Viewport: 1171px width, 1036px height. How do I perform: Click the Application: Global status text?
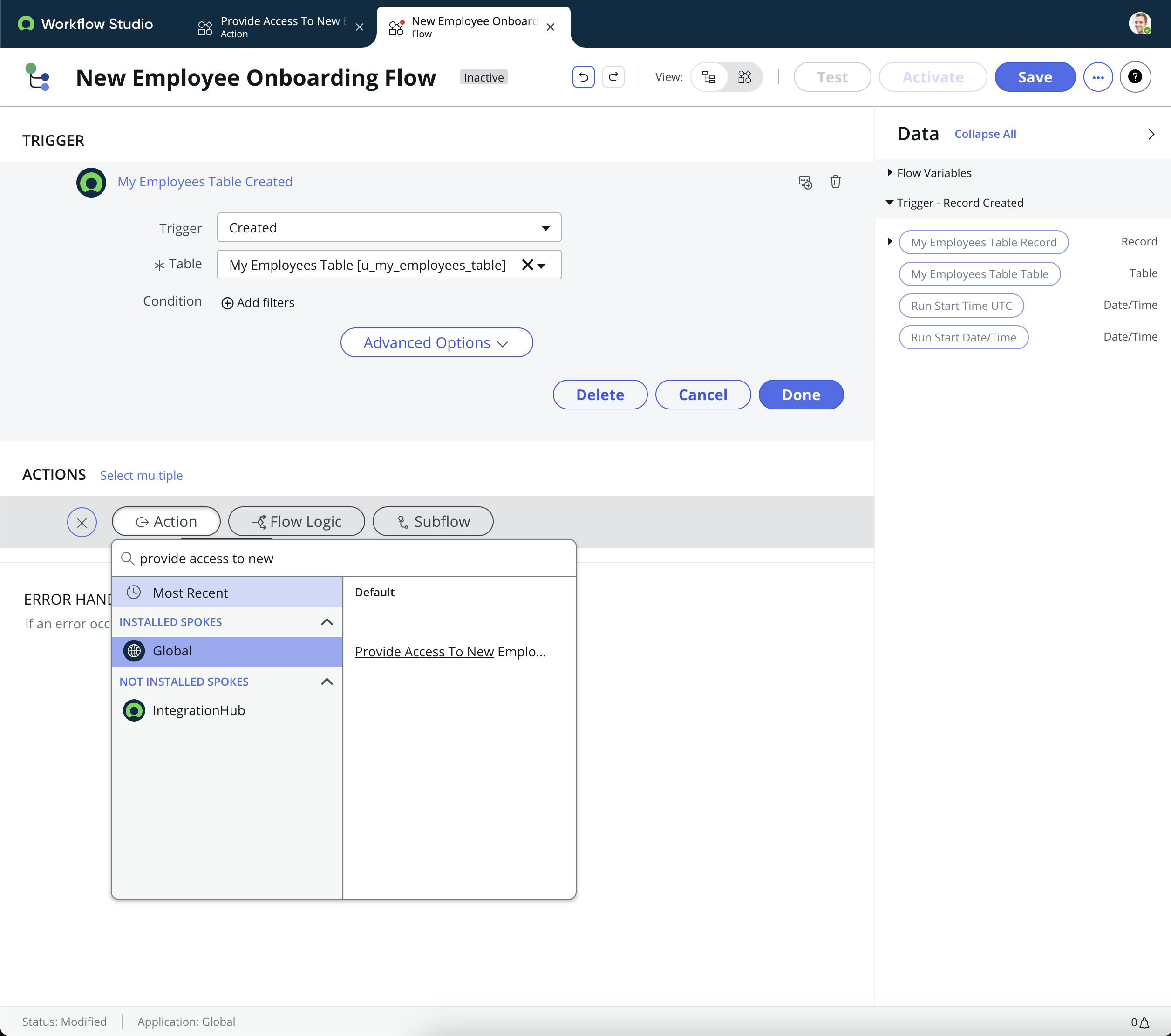coord(186,1022)
